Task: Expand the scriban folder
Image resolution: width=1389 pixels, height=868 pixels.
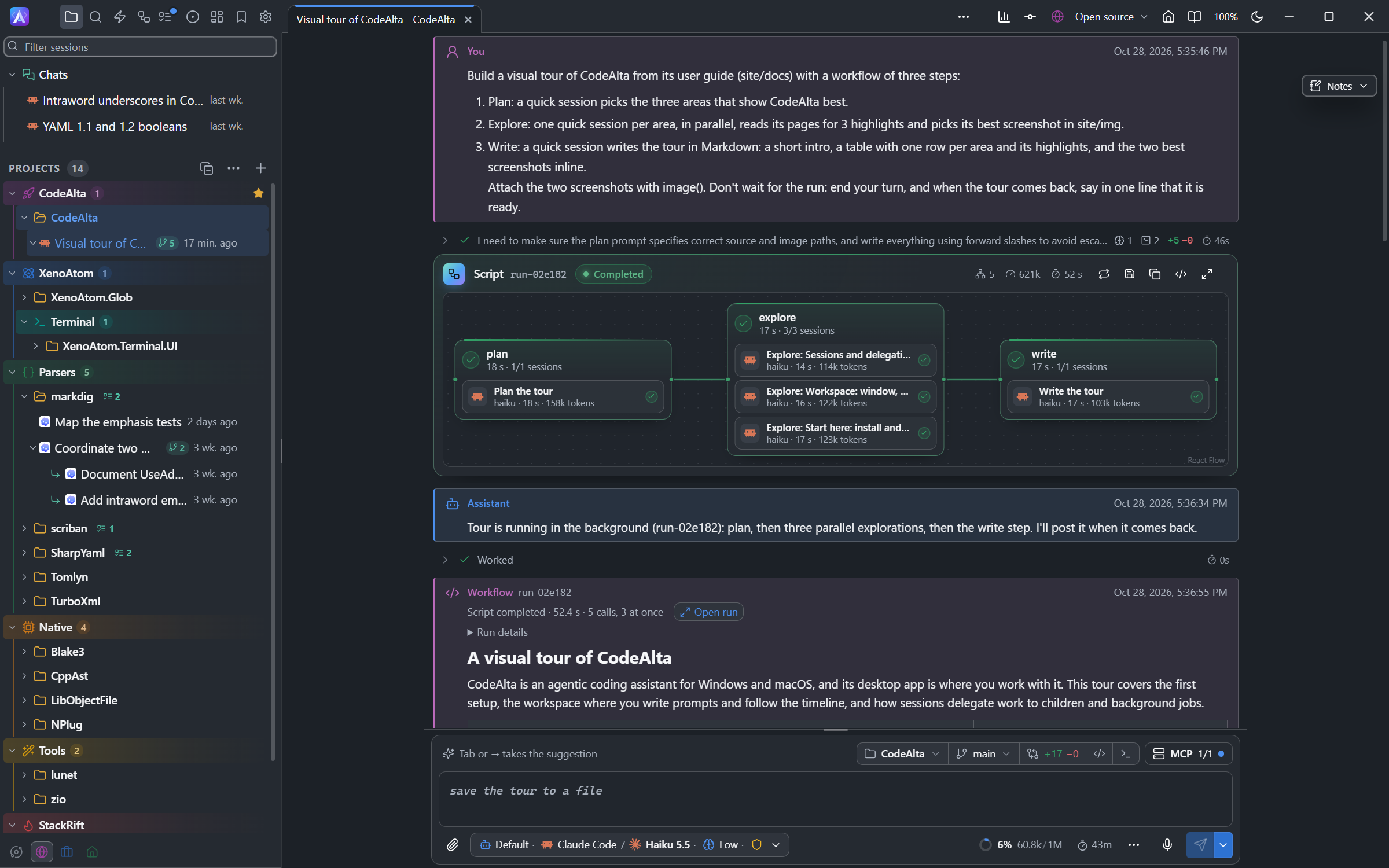Action: pyautogui.click(x=24, y=528)
